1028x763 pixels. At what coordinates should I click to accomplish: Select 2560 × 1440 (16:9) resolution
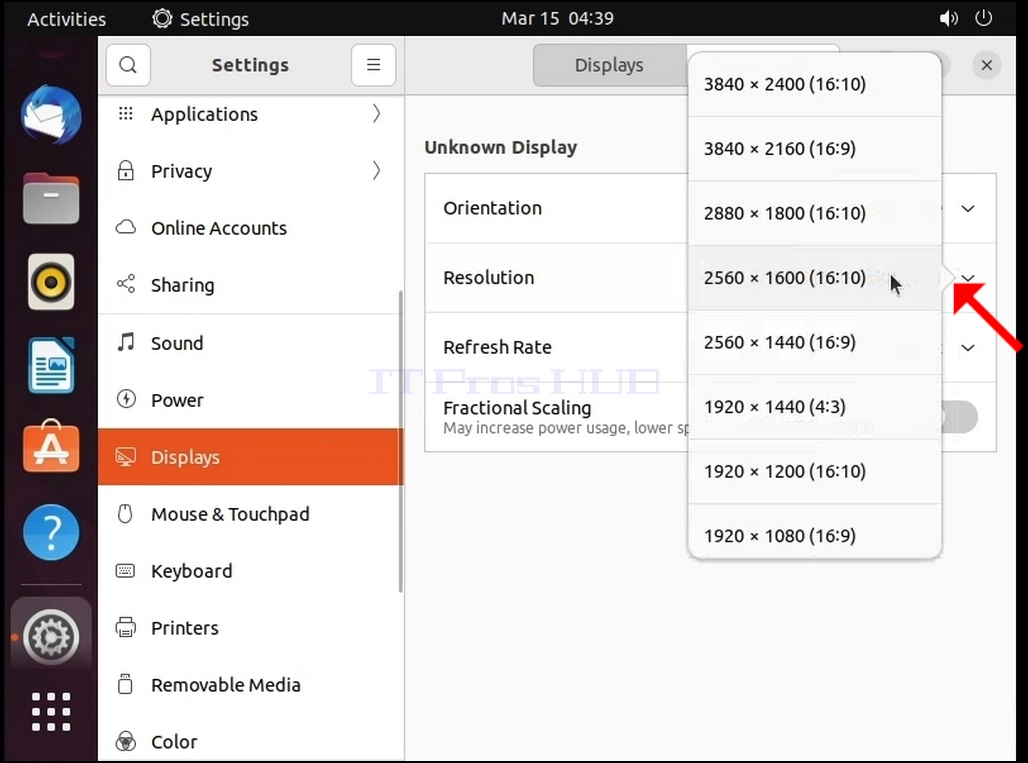point(815,343)
